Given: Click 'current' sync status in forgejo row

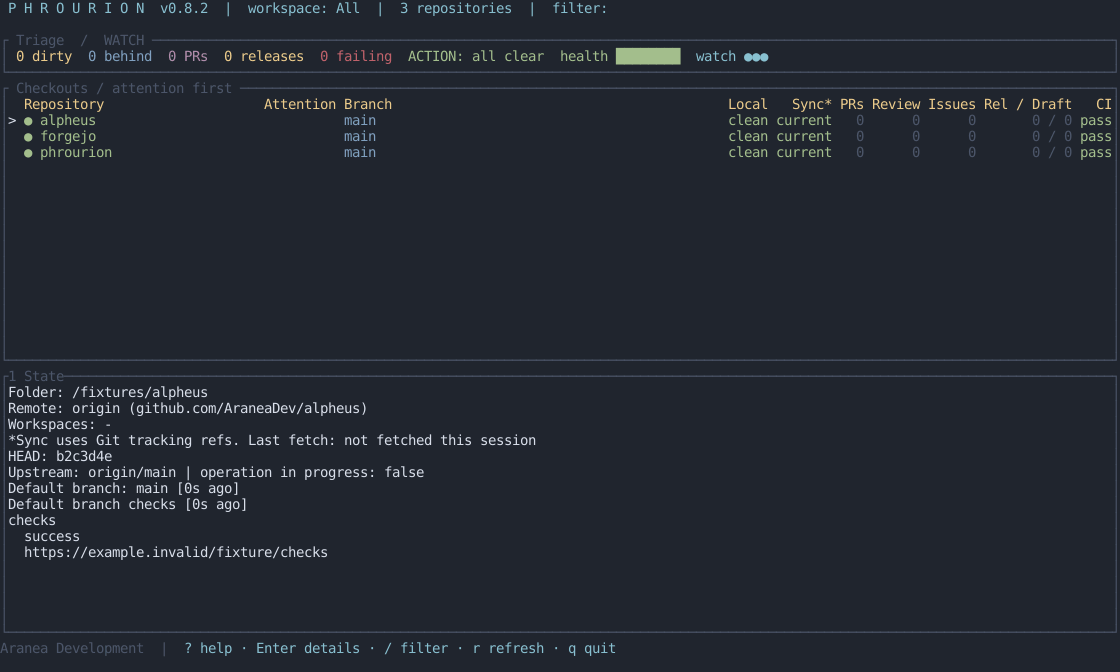Looking at the screenshot, I should 804,136.
